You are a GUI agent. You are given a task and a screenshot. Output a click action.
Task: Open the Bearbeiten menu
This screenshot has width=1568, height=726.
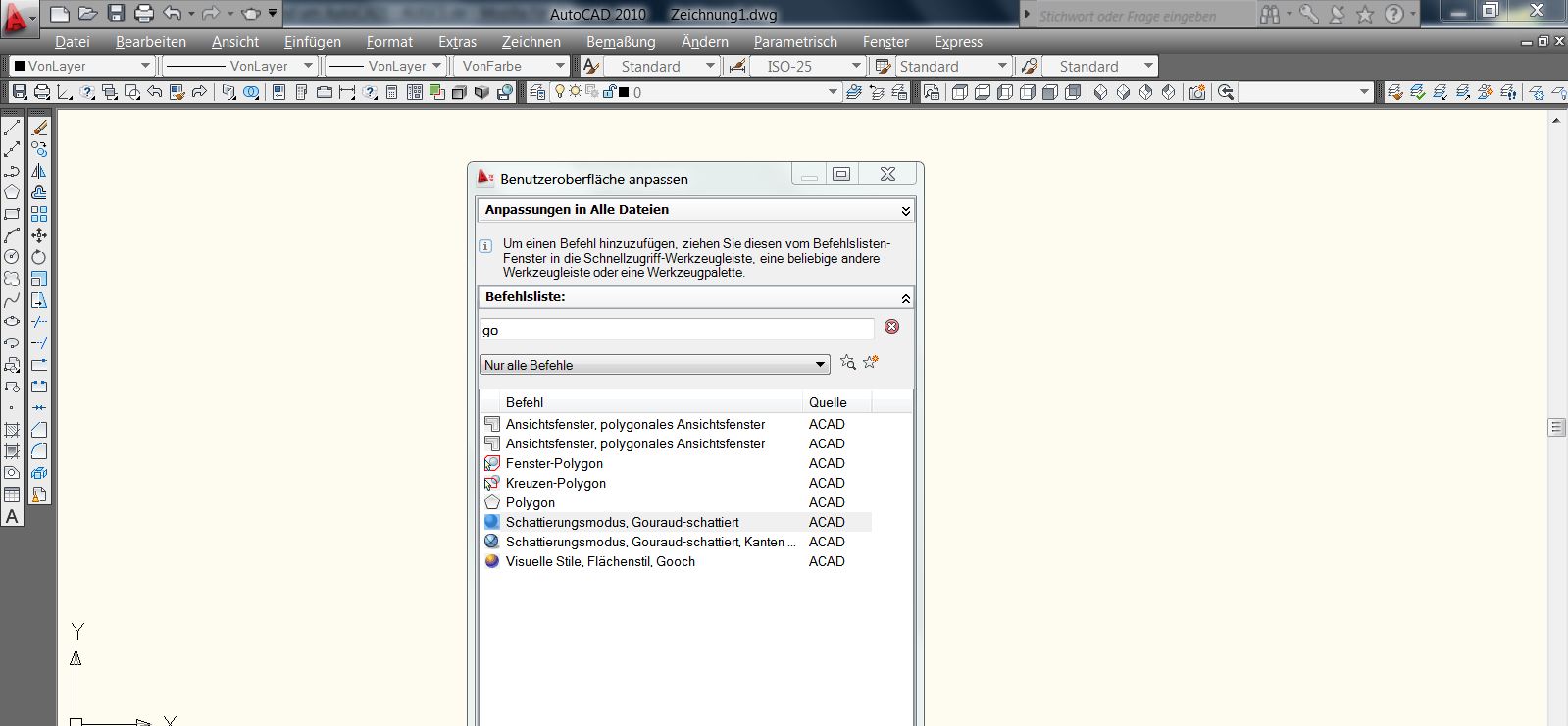pyautogui.click(x=151, y=42)
